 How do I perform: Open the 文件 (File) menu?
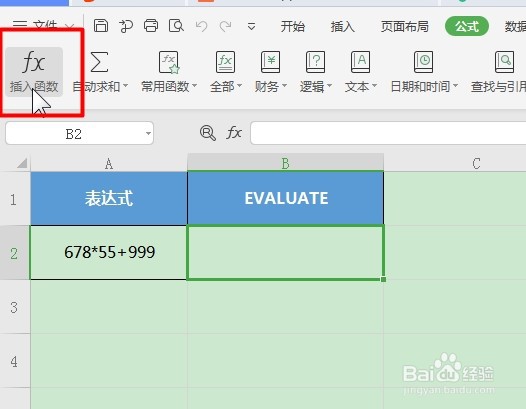pyautogui.click(x=43, y=25)
